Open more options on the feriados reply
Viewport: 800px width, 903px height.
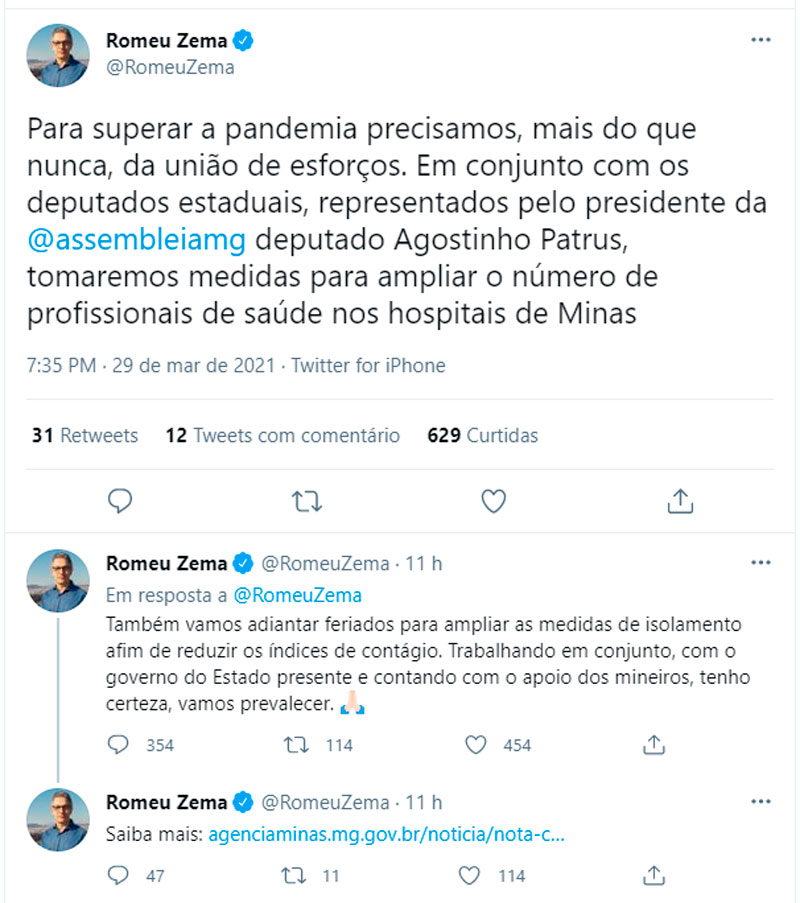[x=760, y=564]
